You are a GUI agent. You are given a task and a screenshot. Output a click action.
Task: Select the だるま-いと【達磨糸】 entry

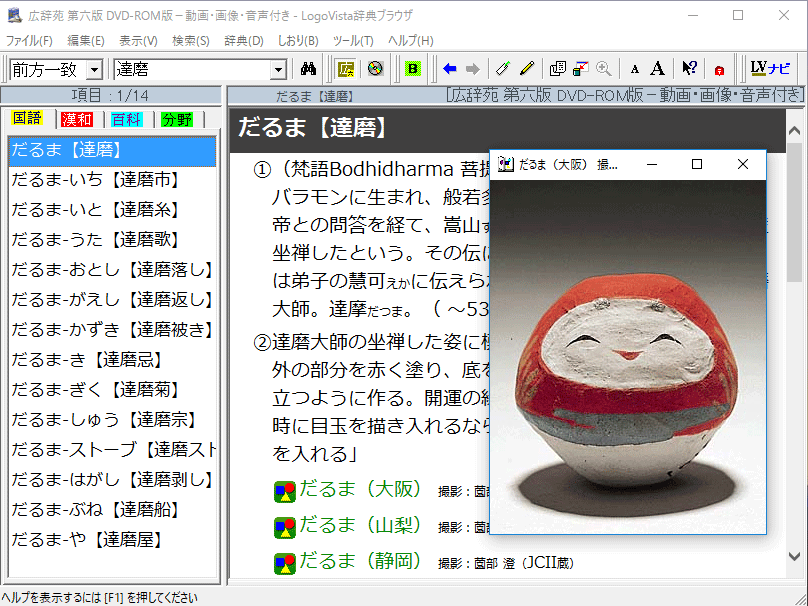coord(112,210)
